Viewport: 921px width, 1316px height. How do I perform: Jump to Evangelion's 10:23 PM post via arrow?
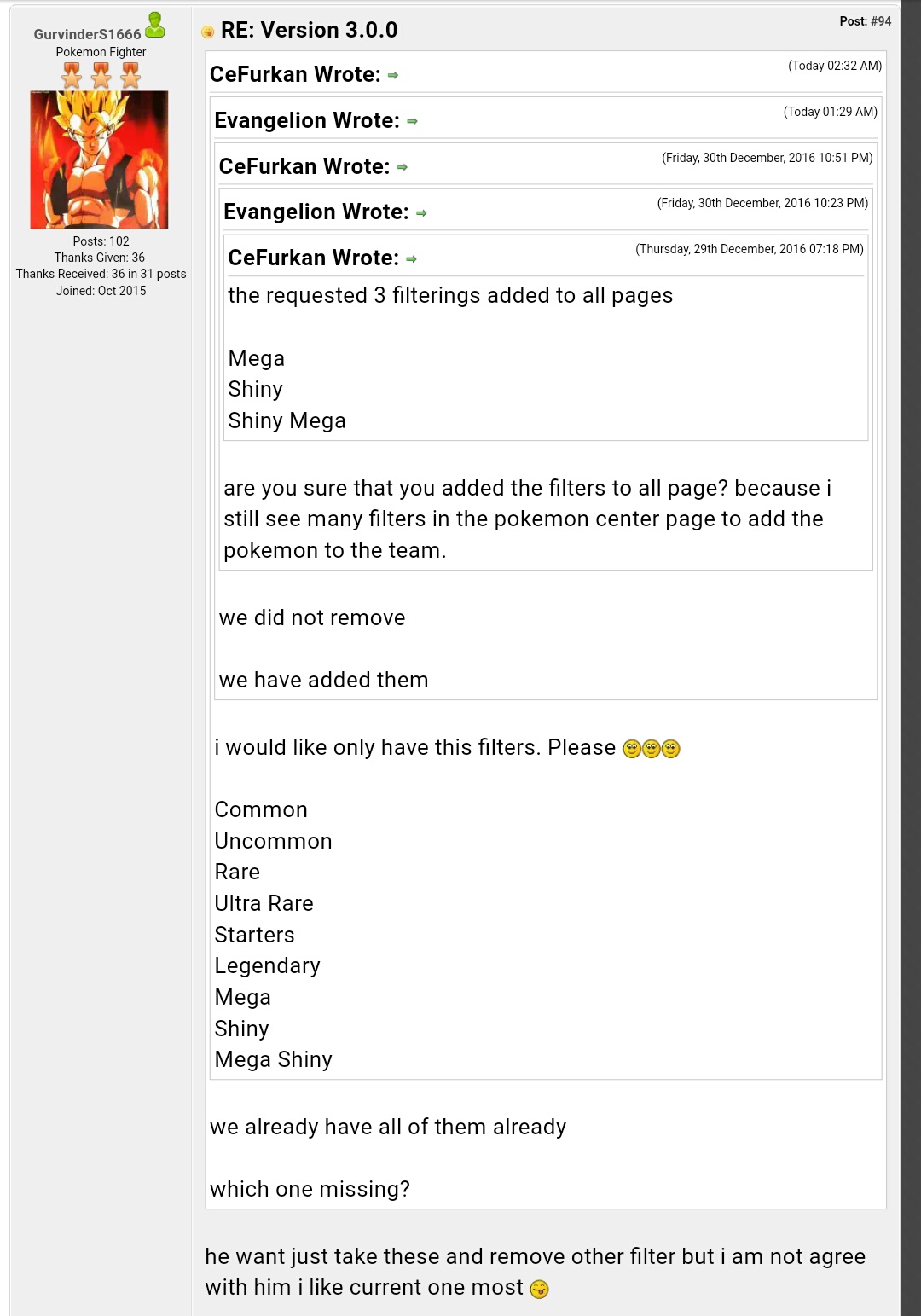(x=421, y=213)
